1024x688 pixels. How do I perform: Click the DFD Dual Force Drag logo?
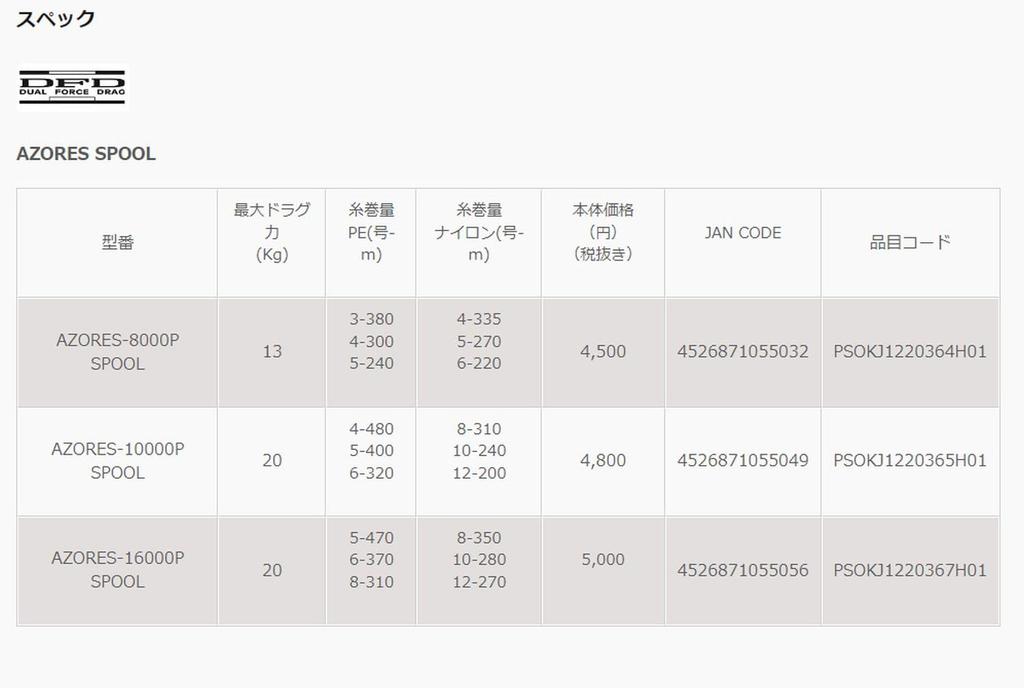point(72,88)
